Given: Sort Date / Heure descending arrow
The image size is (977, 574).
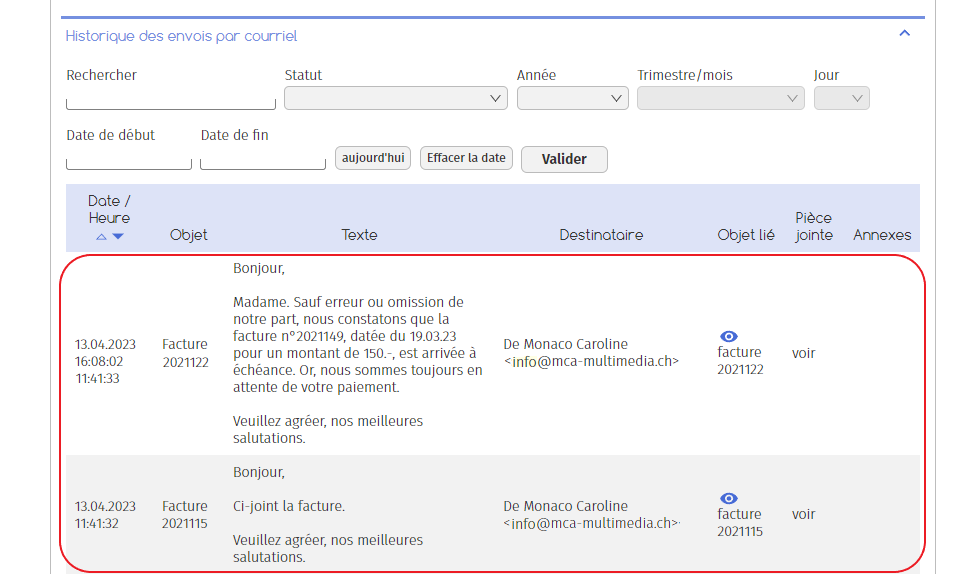Looking at the screenshot, I should pyautogui.click(x=118, y=237).
